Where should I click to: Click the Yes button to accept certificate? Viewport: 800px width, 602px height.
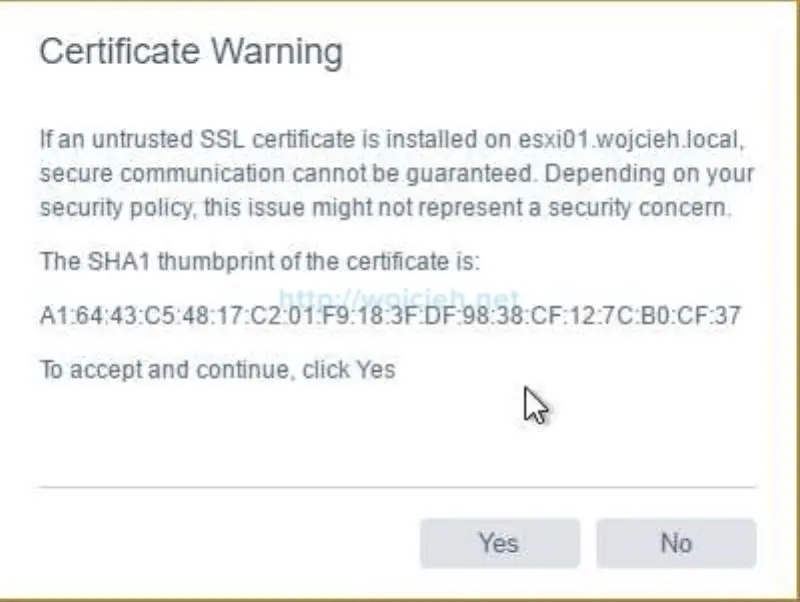499,543
